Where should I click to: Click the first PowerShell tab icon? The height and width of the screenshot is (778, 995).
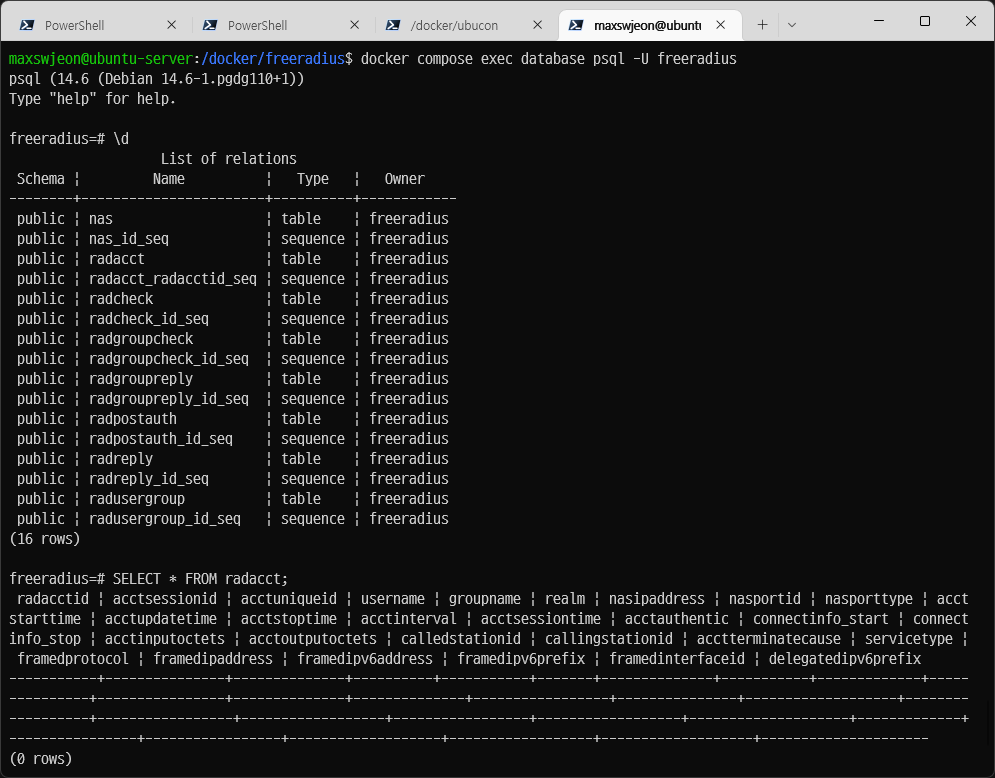tap(28, 25)
